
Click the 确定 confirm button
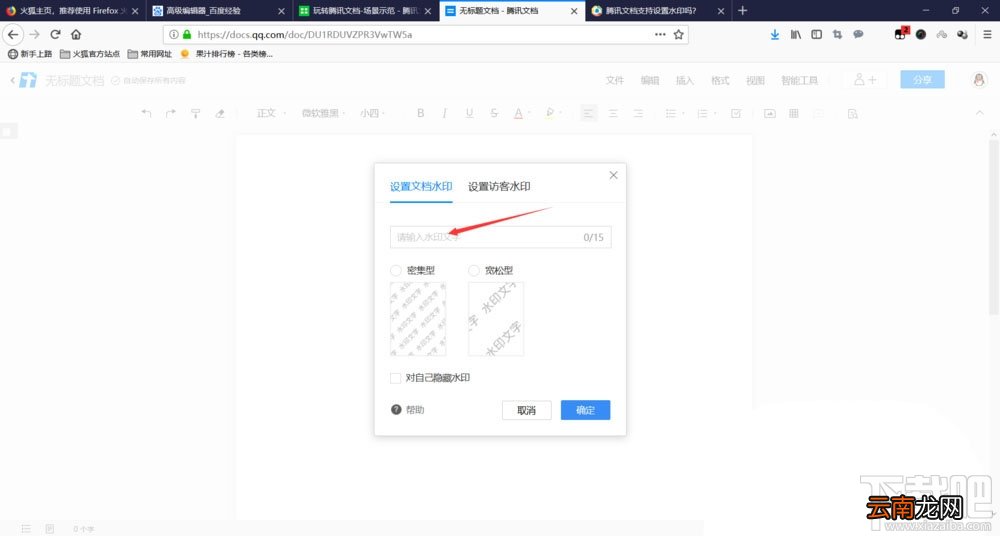click(x=585, y=410)
